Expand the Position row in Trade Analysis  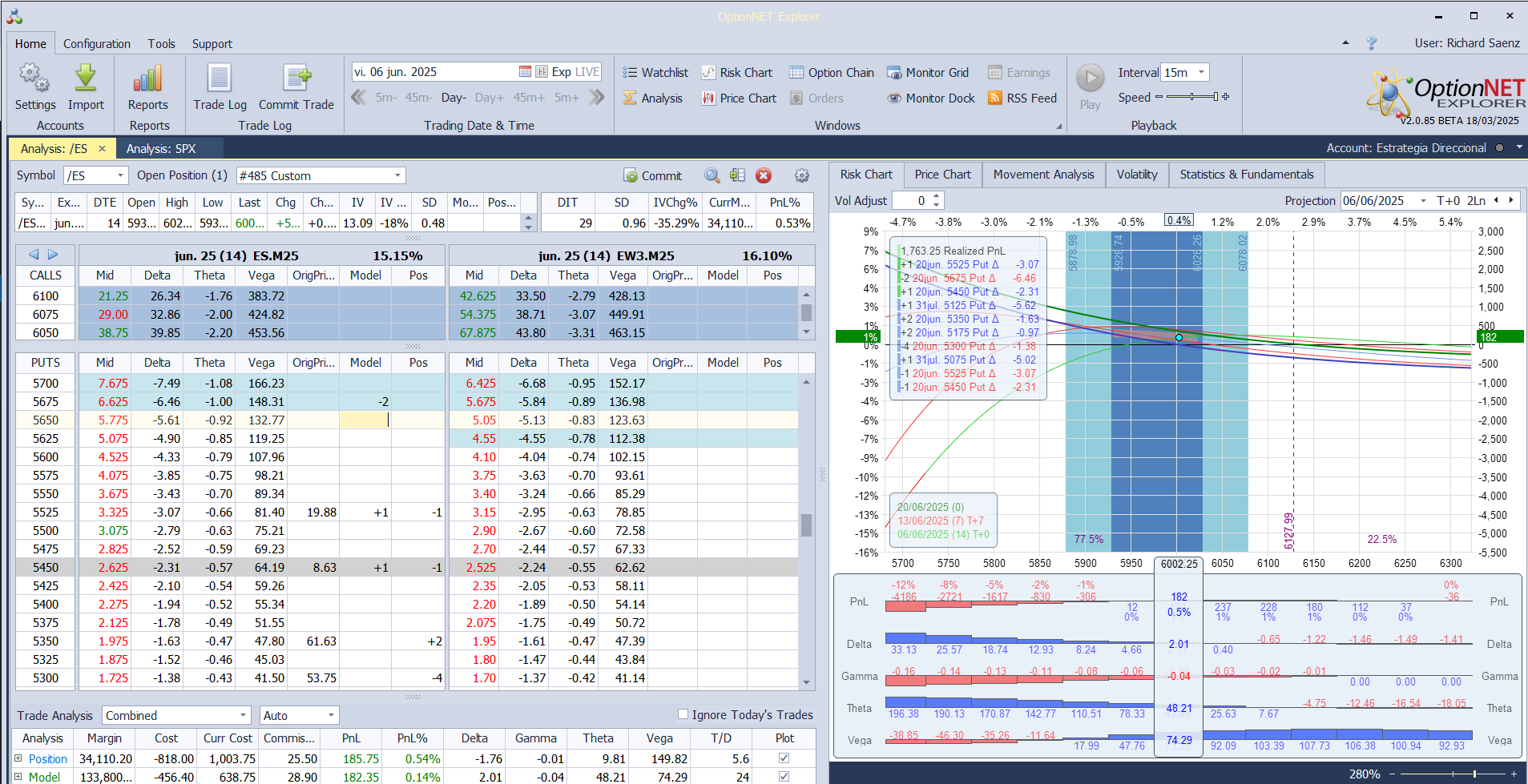[18, 758]
